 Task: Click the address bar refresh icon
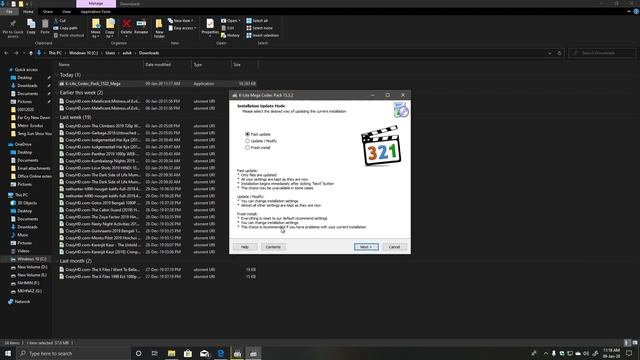point(559,53)
